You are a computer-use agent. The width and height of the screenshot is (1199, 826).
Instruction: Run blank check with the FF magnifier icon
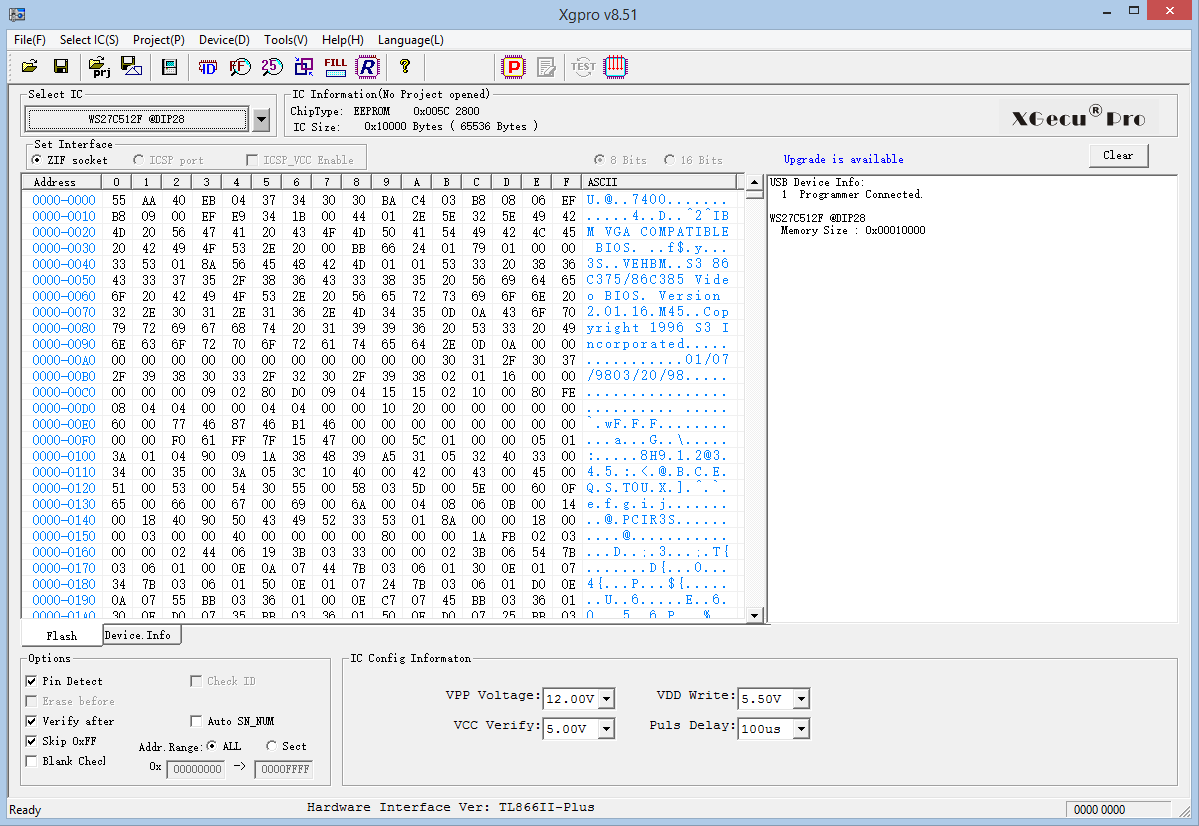pos(239,67)
